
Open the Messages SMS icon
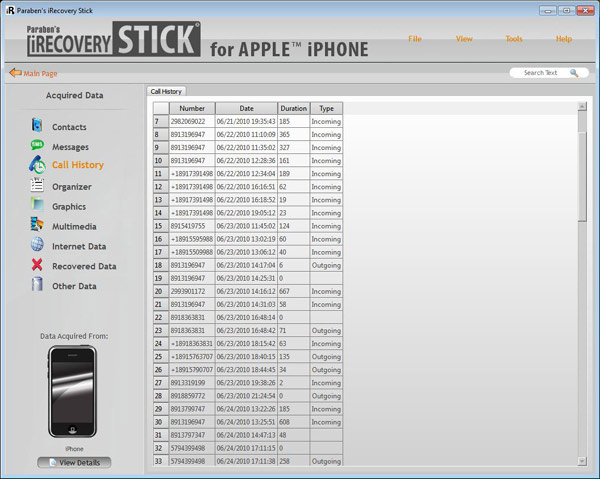[x=37, y=146]
